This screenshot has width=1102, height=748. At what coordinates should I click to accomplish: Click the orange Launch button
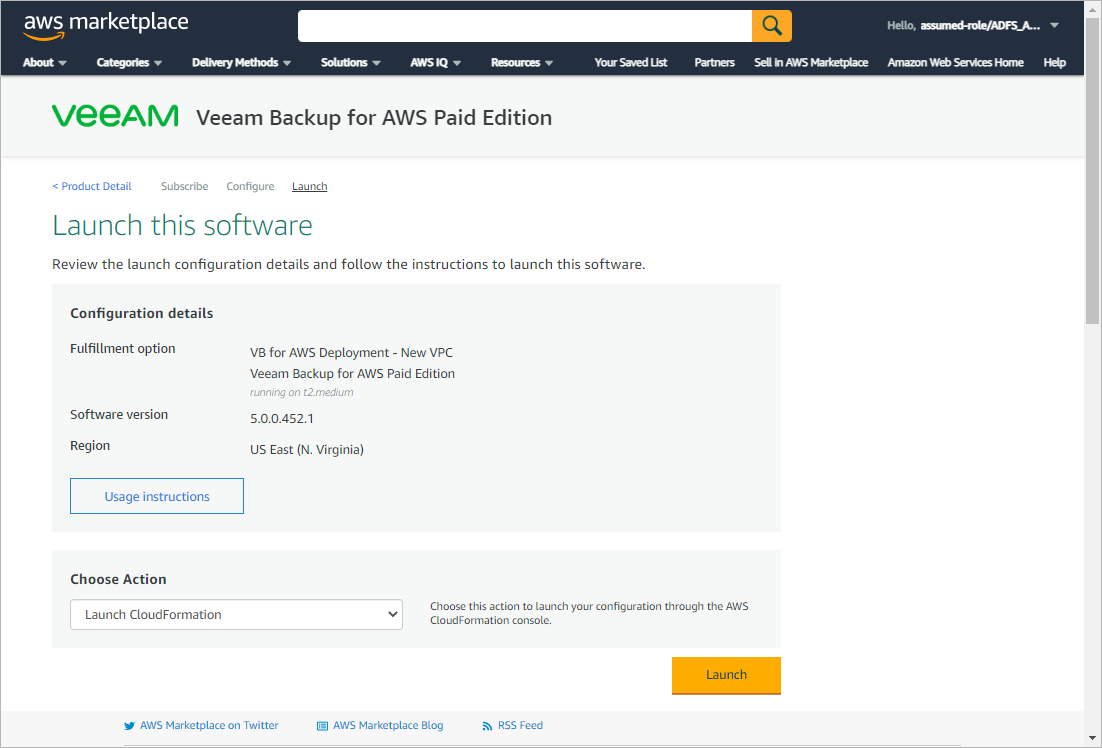(x=726, y=675)
